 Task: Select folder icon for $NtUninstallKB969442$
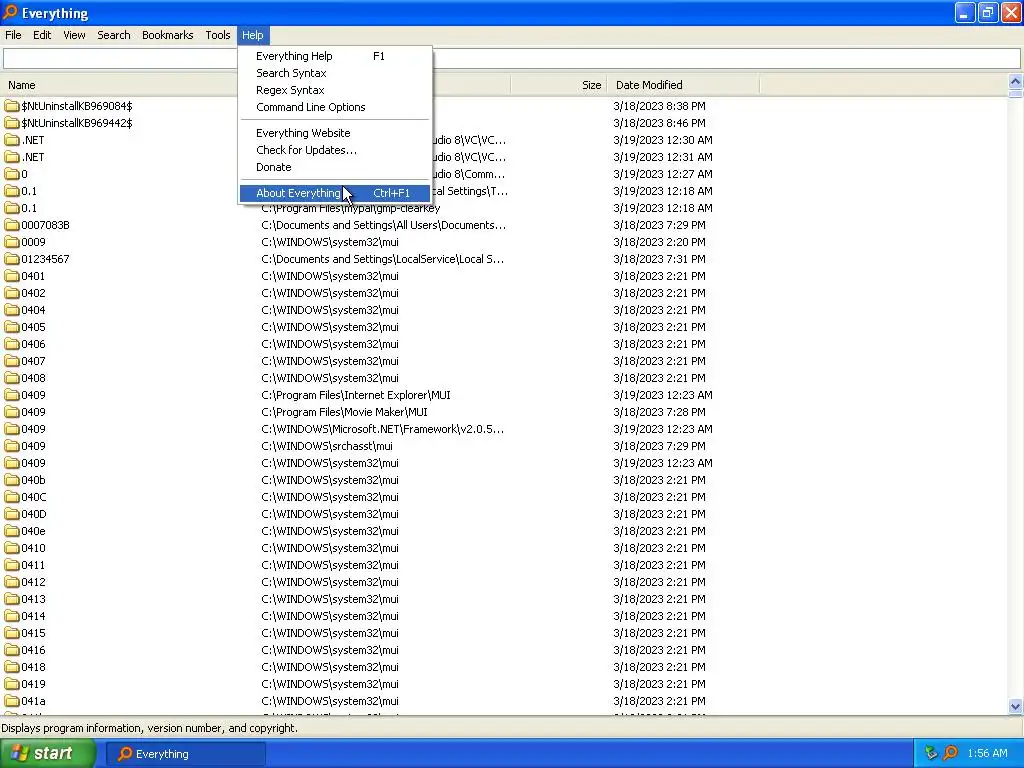pyautogui.click(x=12, y=123)
